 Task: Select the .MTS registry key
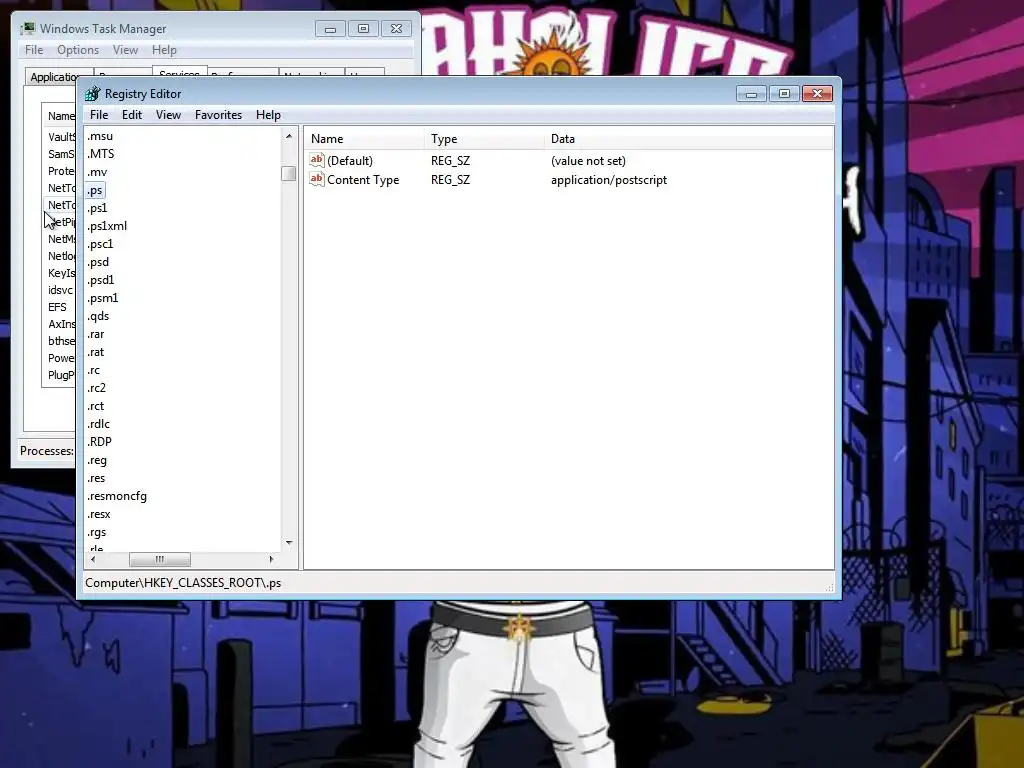click(x=101, y=154)
